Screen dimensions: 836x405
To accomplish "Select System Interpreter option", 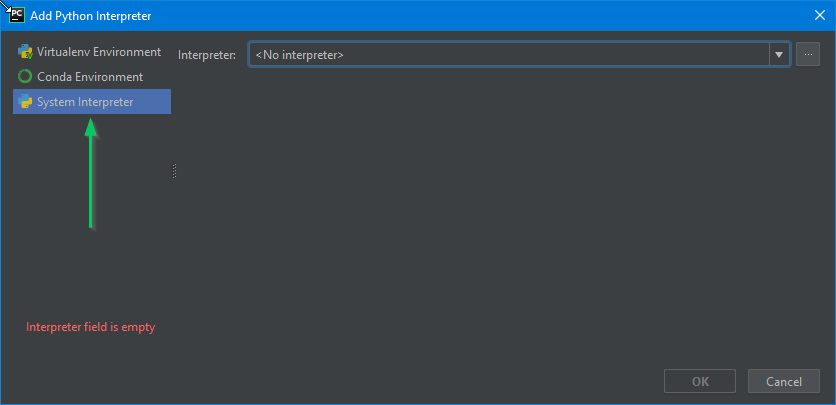I will (x=92, y=101).
